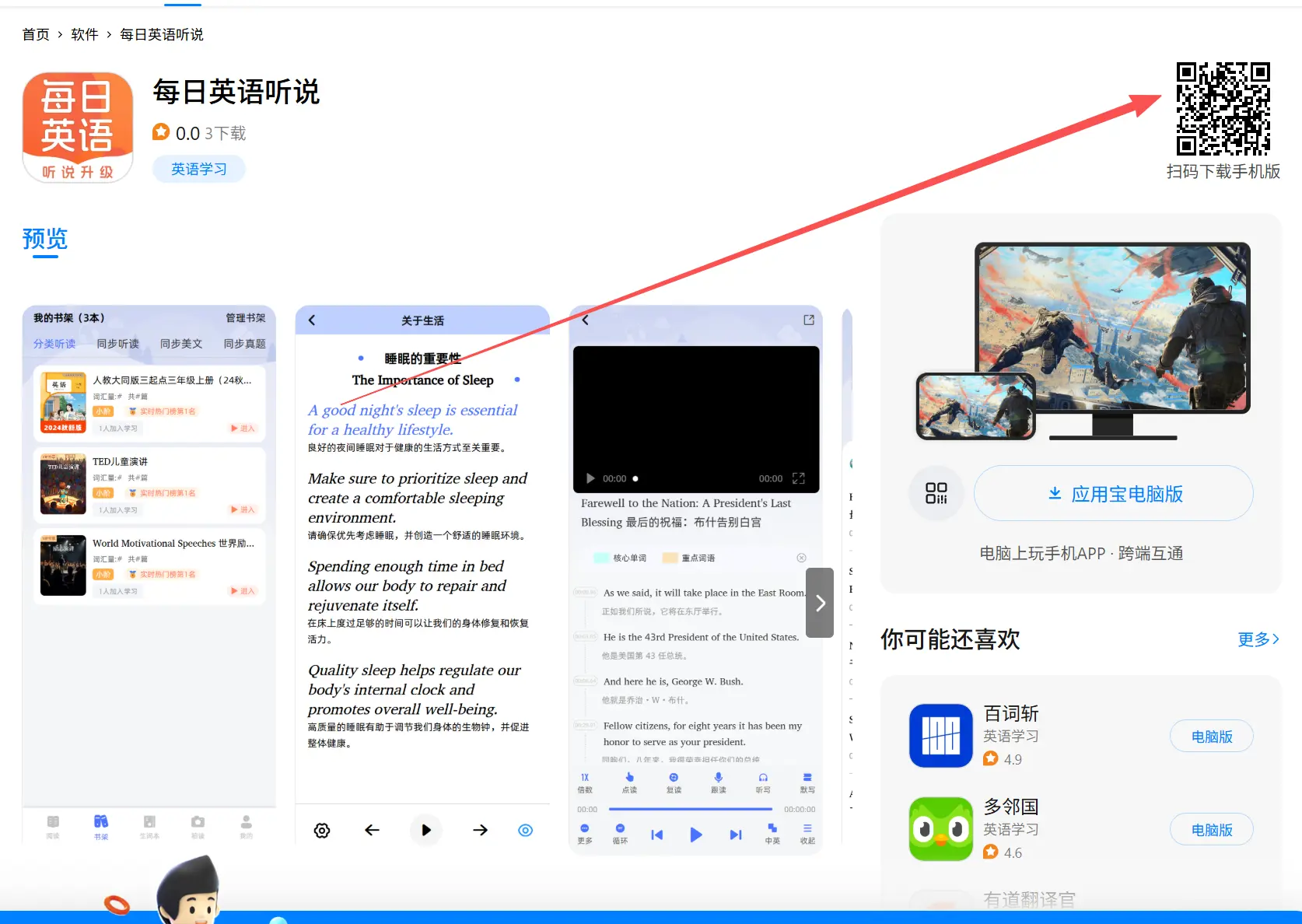
Task: Toggle 循环 loop playback mode
Action: pyautogui.click(x=620, y=831)
